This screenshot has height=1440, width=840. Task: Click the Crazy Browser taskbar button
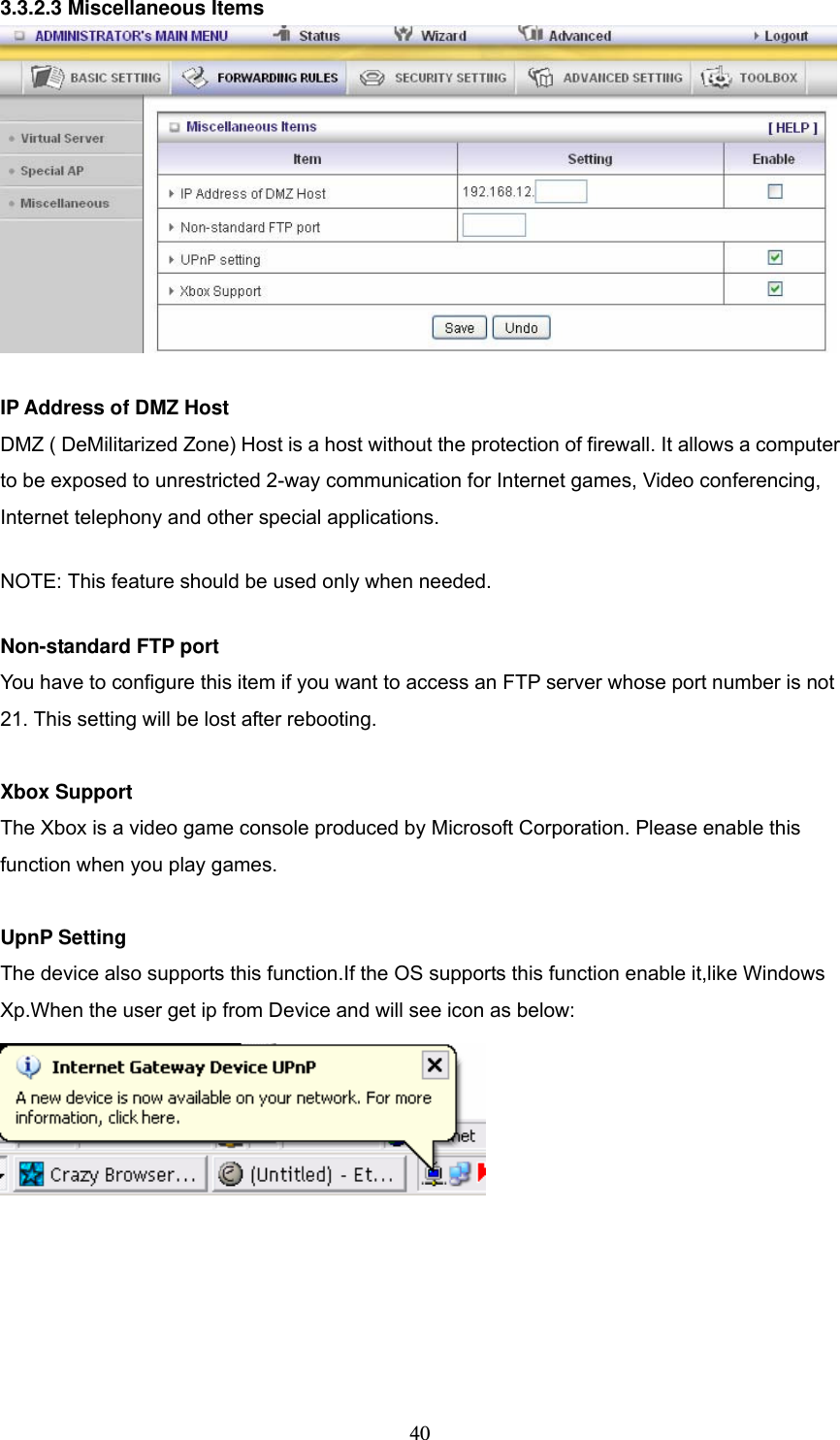[107, 1173]
